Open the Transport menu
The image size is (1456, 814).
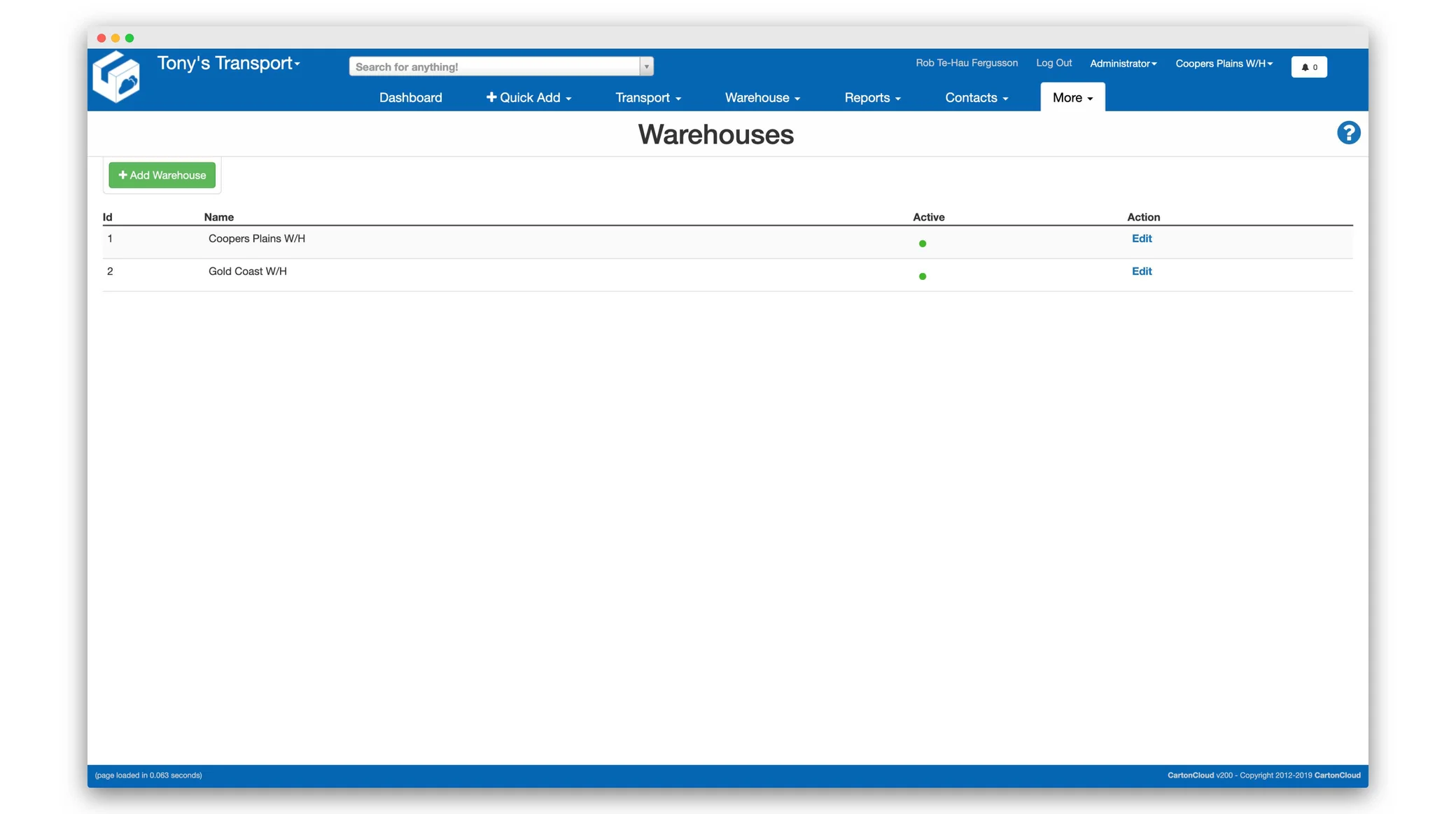[647, 98]
